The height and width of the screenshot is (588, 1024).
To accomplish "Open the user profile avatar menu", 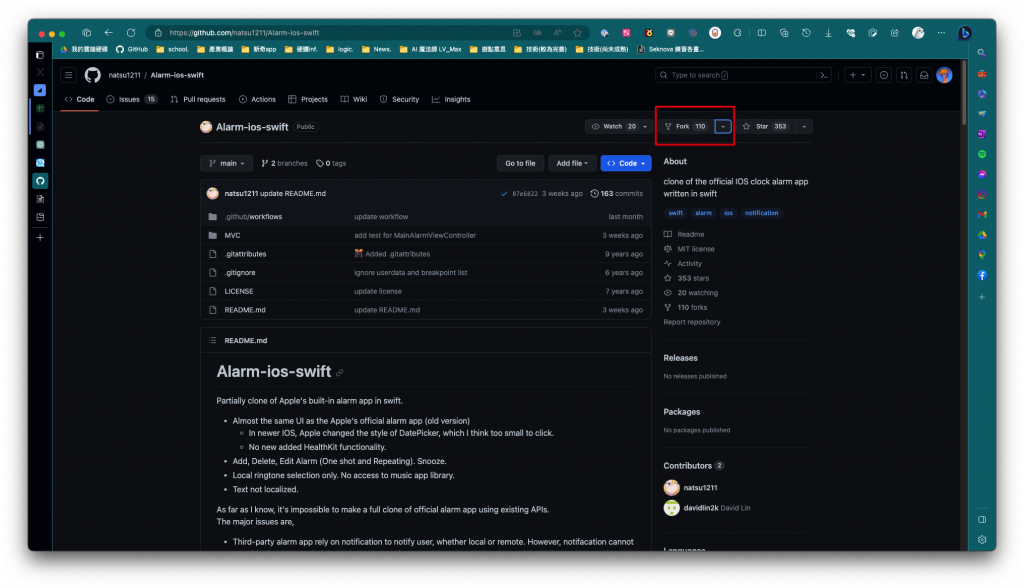I will tap(944, 75).
